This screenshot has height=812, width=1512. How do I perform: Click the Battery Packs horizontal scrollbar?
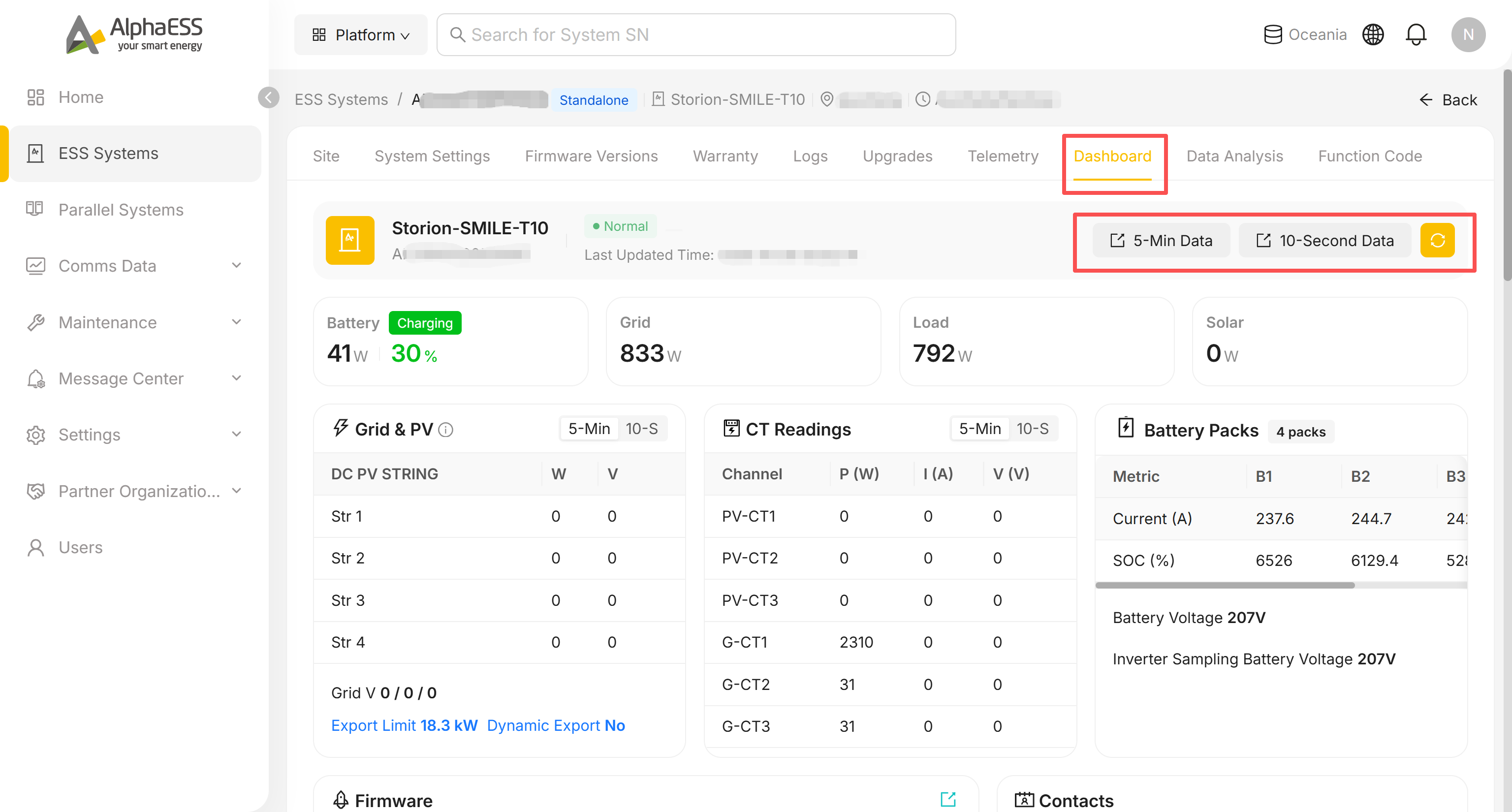[1225, 585]
